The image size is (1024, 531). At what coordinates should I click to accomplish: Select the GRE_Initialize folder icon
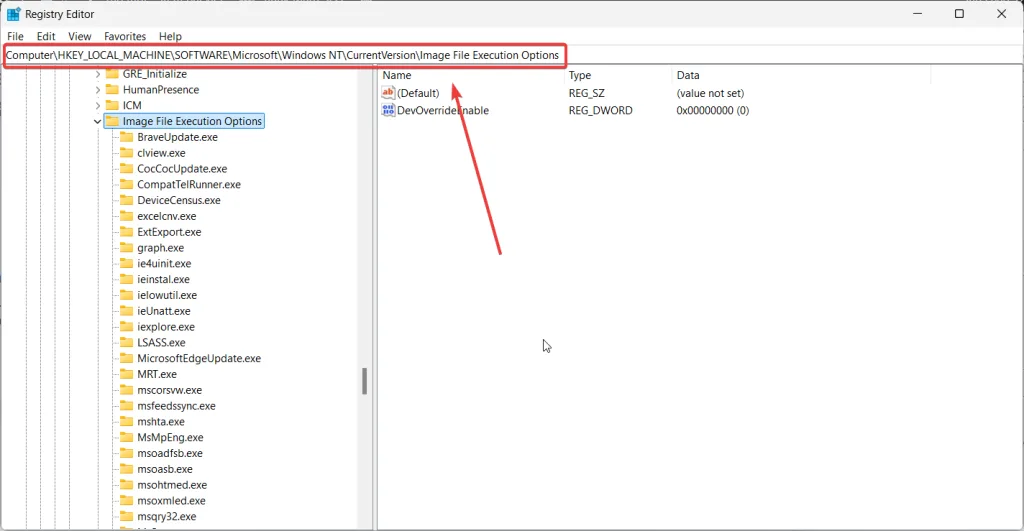click(112, 74)
